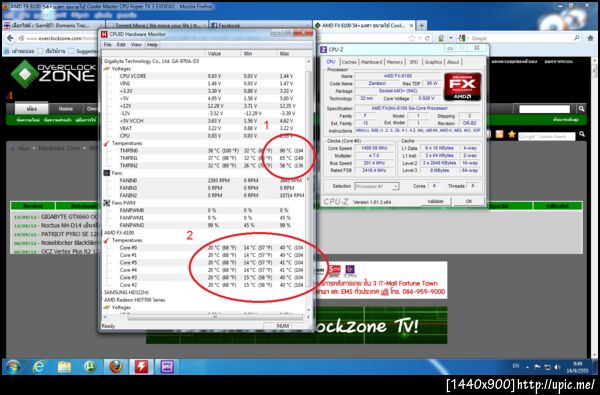This screenshot has width=600, height=395.
Task: Bookmark this page with the star icon
Action: 412,38
